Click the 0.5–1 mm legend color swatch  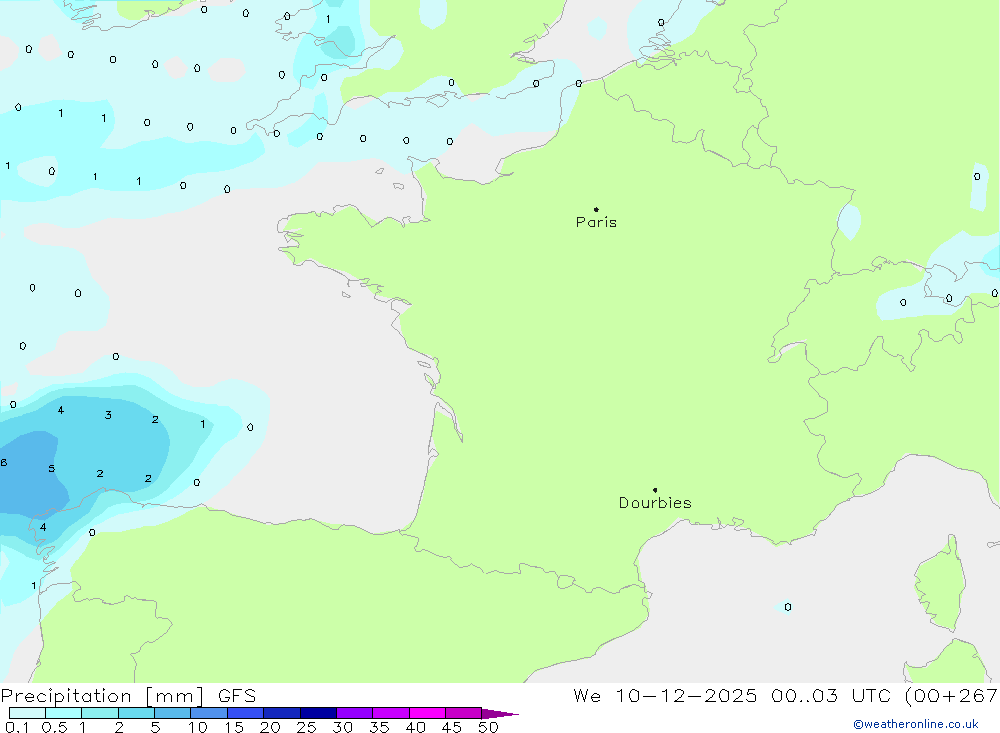[64, 713]
